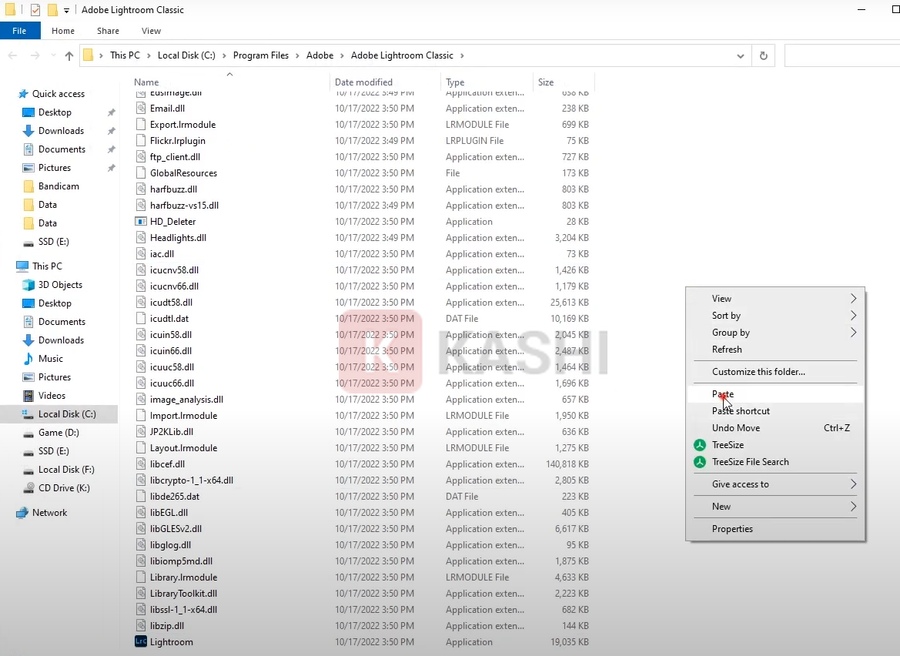Select Paste from the context menu

pyautogui.click(x=723, y=394)
